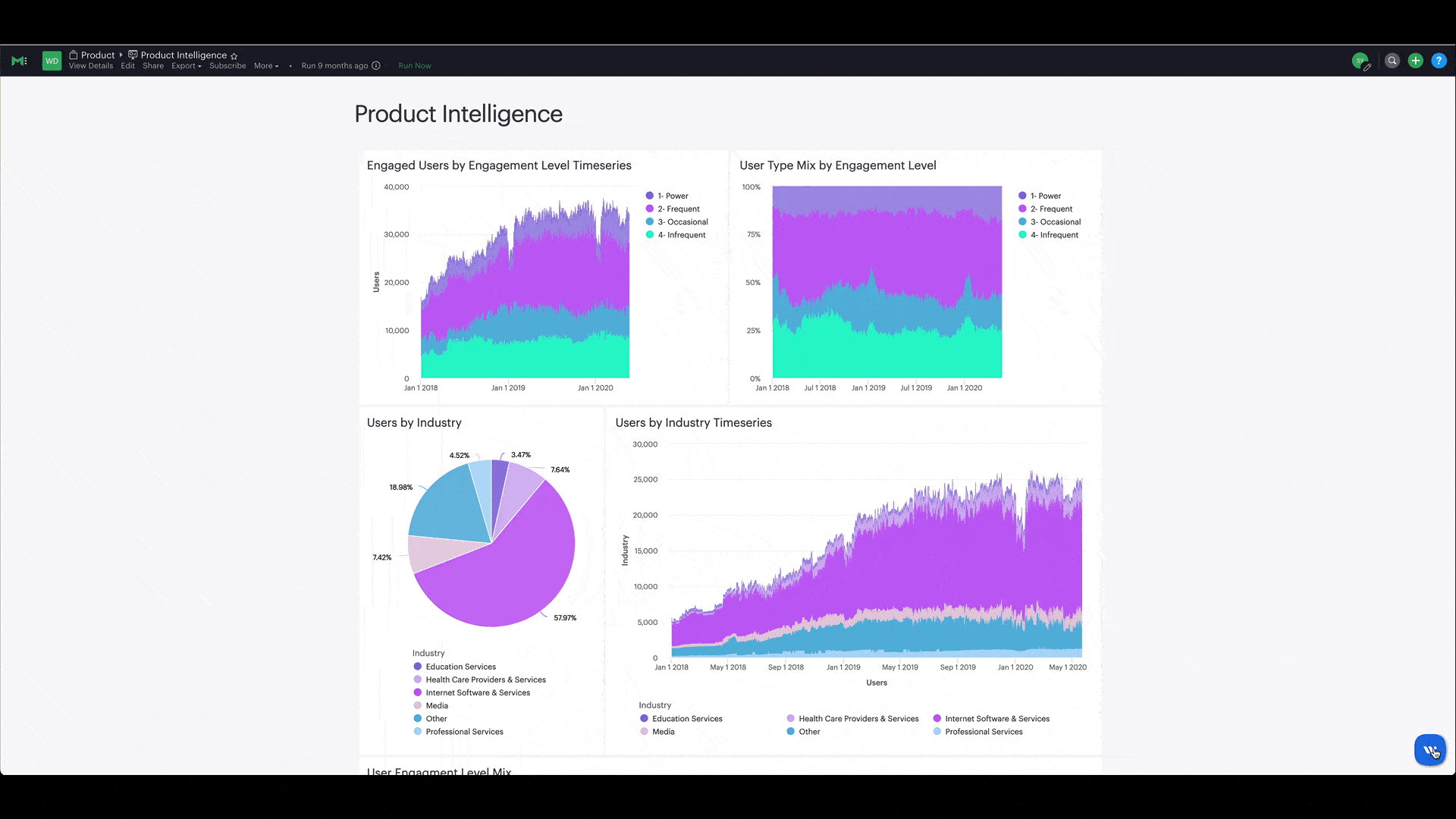Viewport: 1456px width, 819px height.
Task: Click the Mode logo menu icon
Action: pos(19,61)
